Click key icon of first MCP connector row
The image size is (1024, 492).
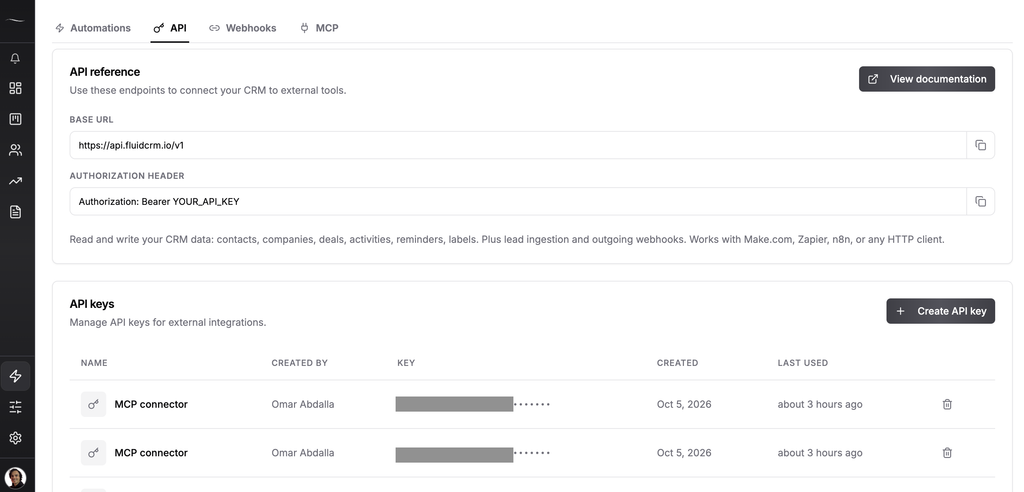tap(93, 404)
